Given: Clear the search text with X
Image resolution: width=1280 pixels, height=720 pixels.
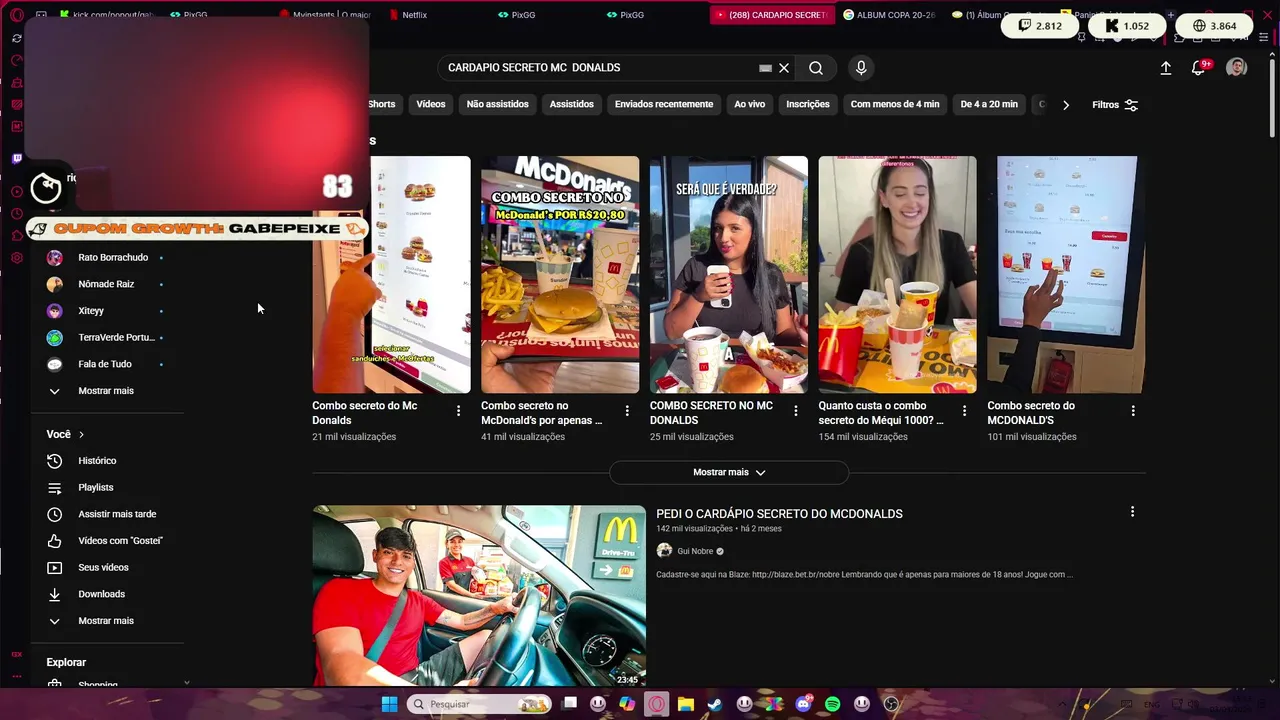Looking at the screenshot, I should point(784,68).
